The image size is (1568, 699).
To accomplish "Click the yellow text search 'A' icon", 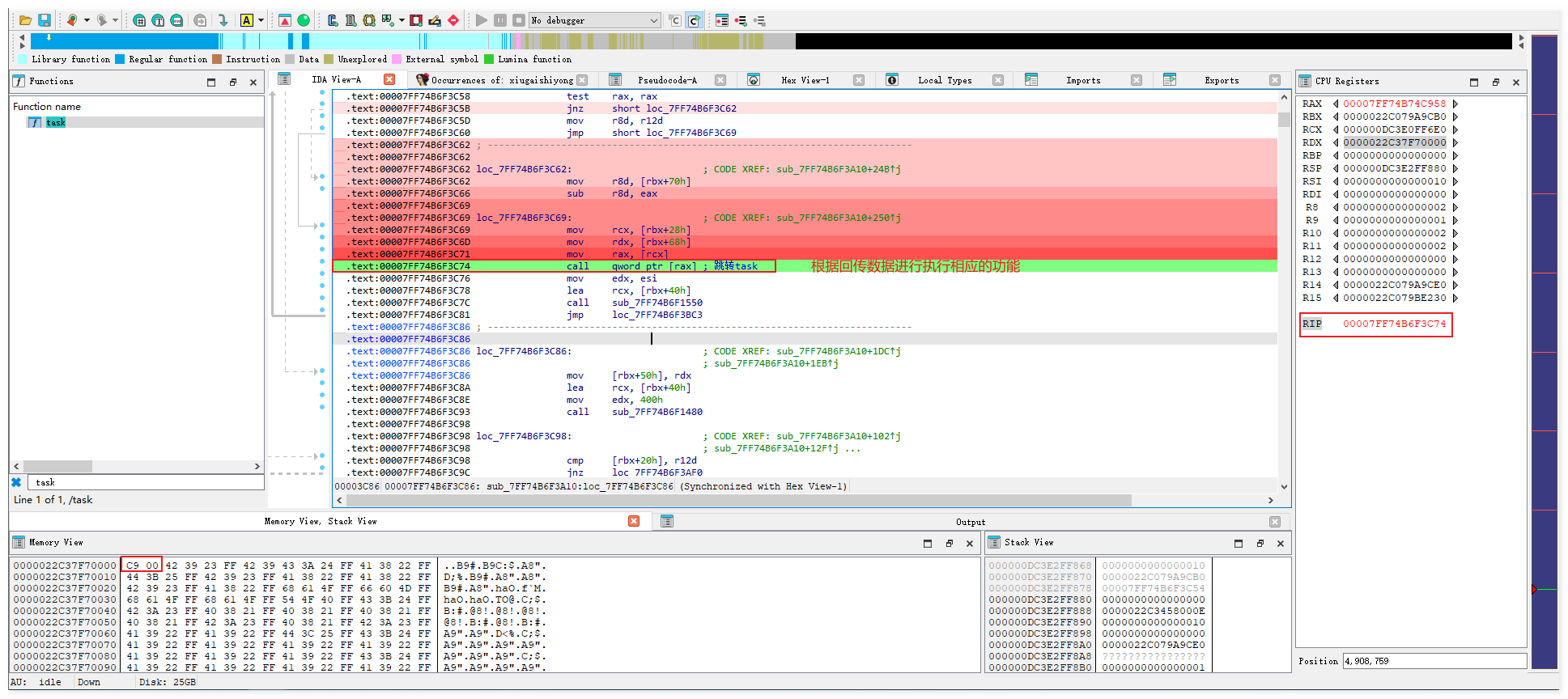I will tap(247, 20).
